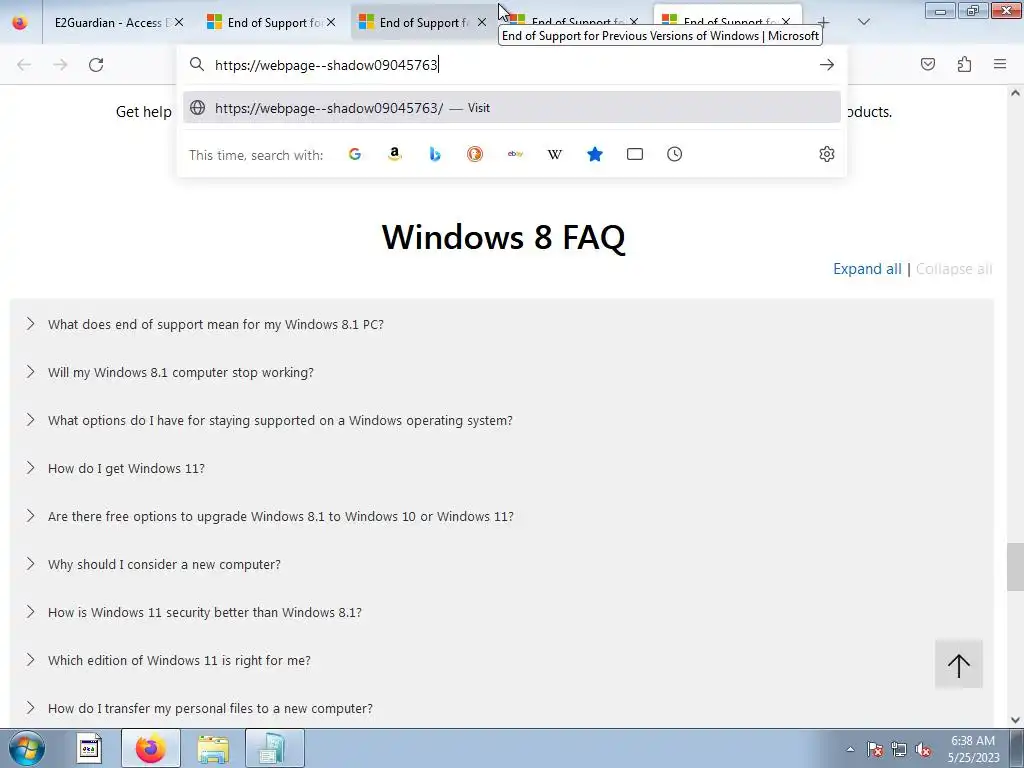Search in open Tabs icon
The height and width of the screenshot is (768, 1024).
click(635, 154)
